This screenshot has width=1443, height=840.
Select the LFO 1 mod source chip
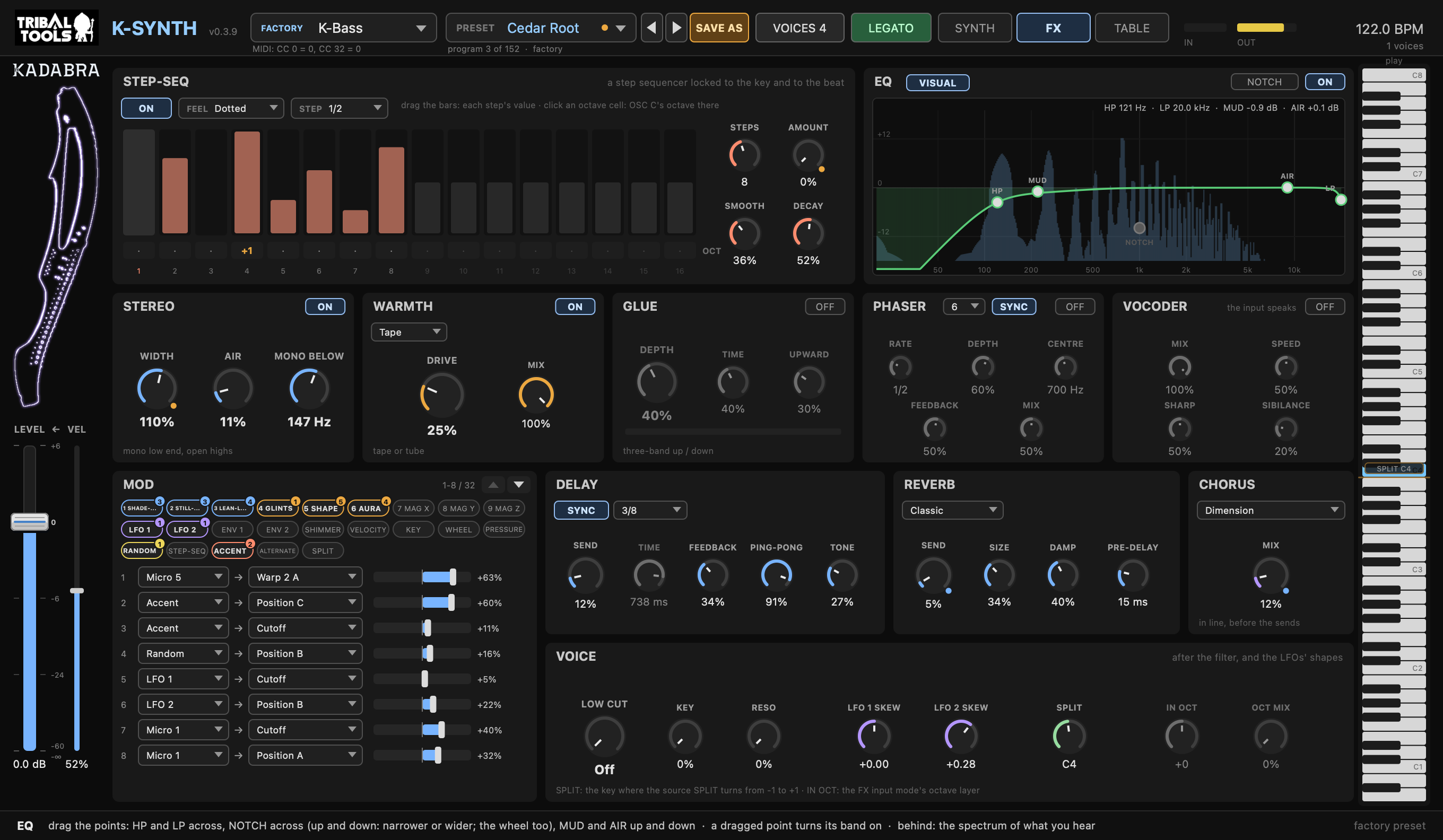(140, 529)
